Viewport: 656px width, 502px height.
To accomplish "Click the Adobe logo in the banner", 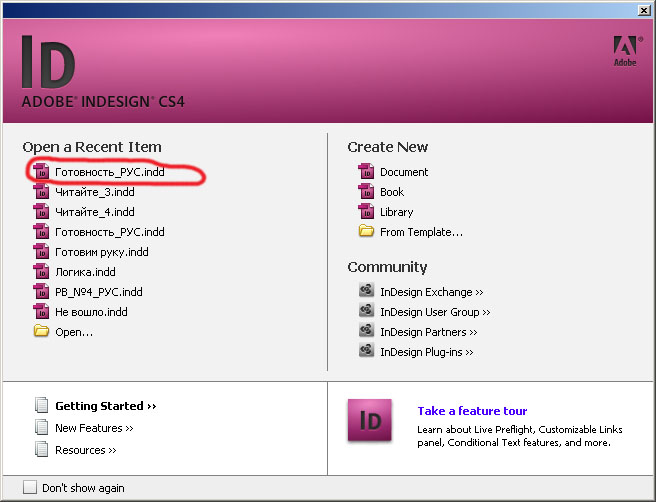I will pos(626,51).
